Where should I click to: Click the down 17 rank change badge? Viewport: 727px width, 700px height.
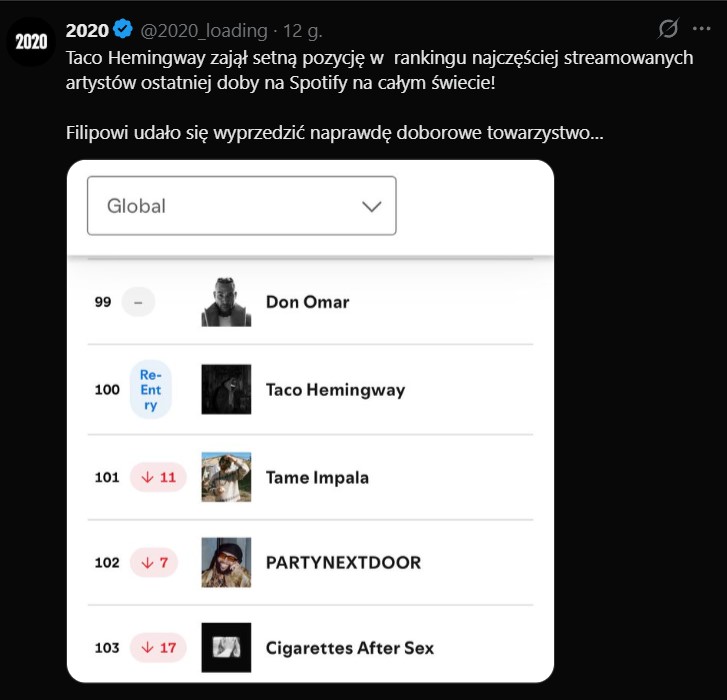[x=158, y=647]
